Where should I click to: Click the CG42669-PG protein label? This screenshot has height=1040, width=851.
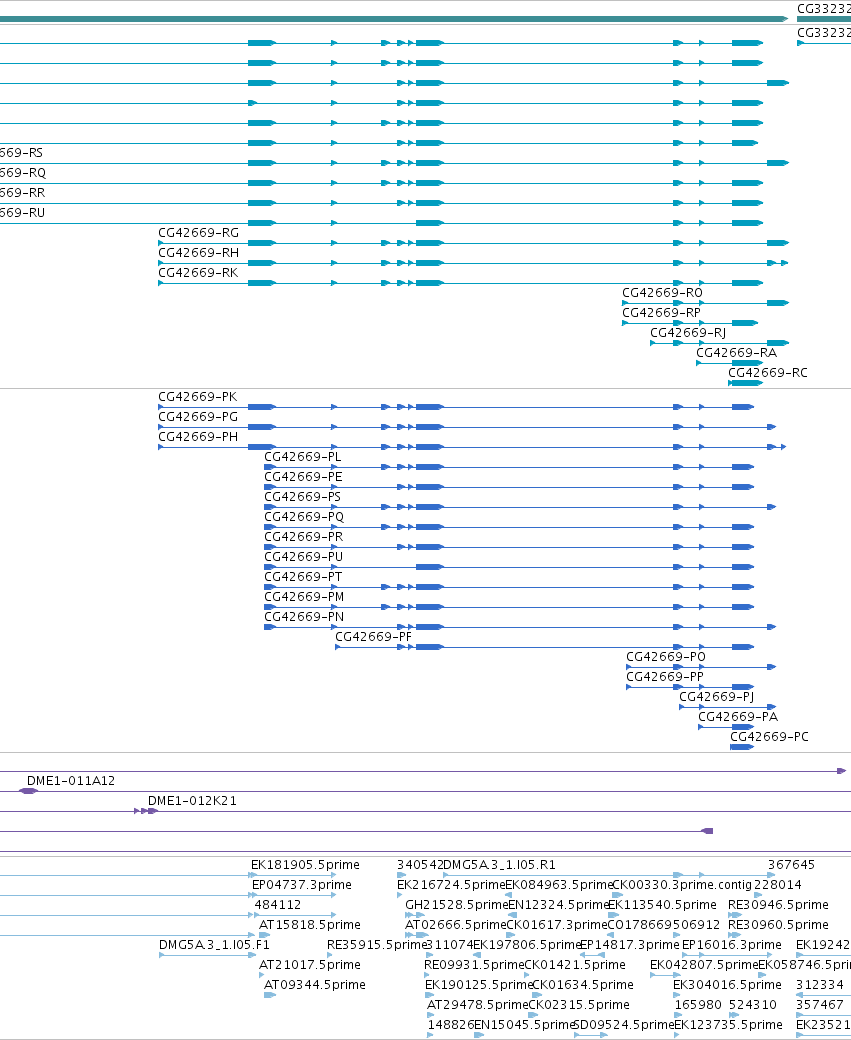[x=198, y=417]
